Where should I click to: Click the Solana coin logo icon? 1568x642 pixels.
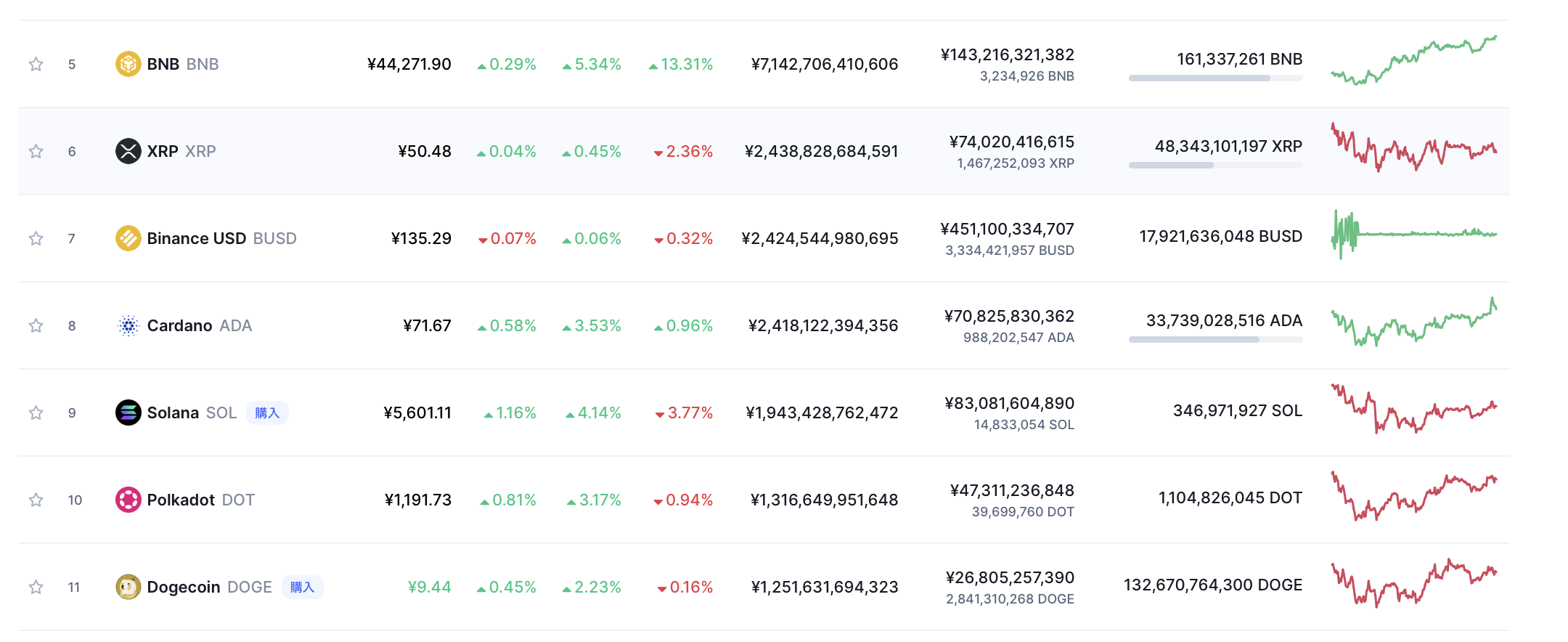coord(128,413)
